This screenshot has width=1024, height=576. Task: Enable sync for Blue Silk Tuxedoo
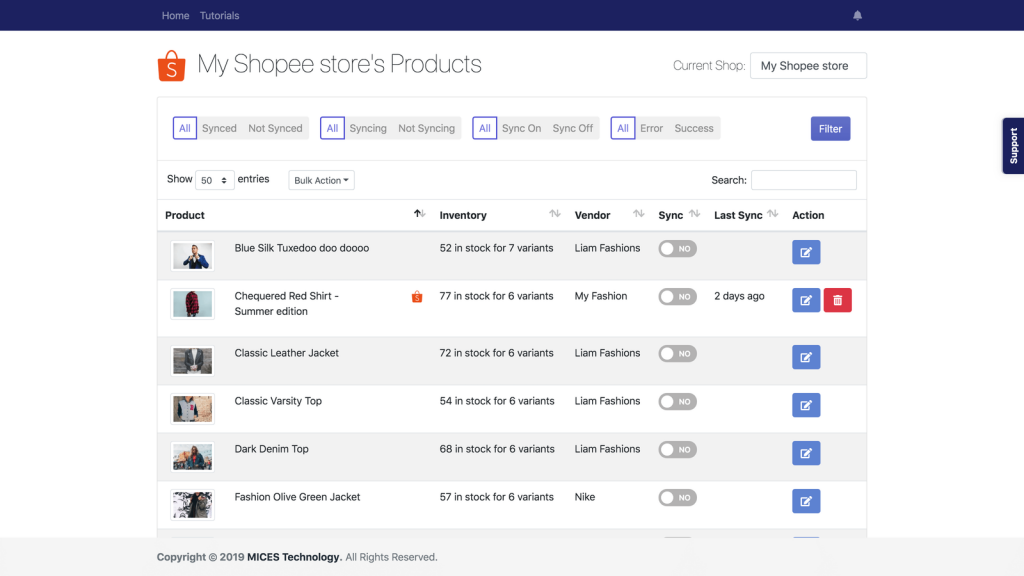677,249
